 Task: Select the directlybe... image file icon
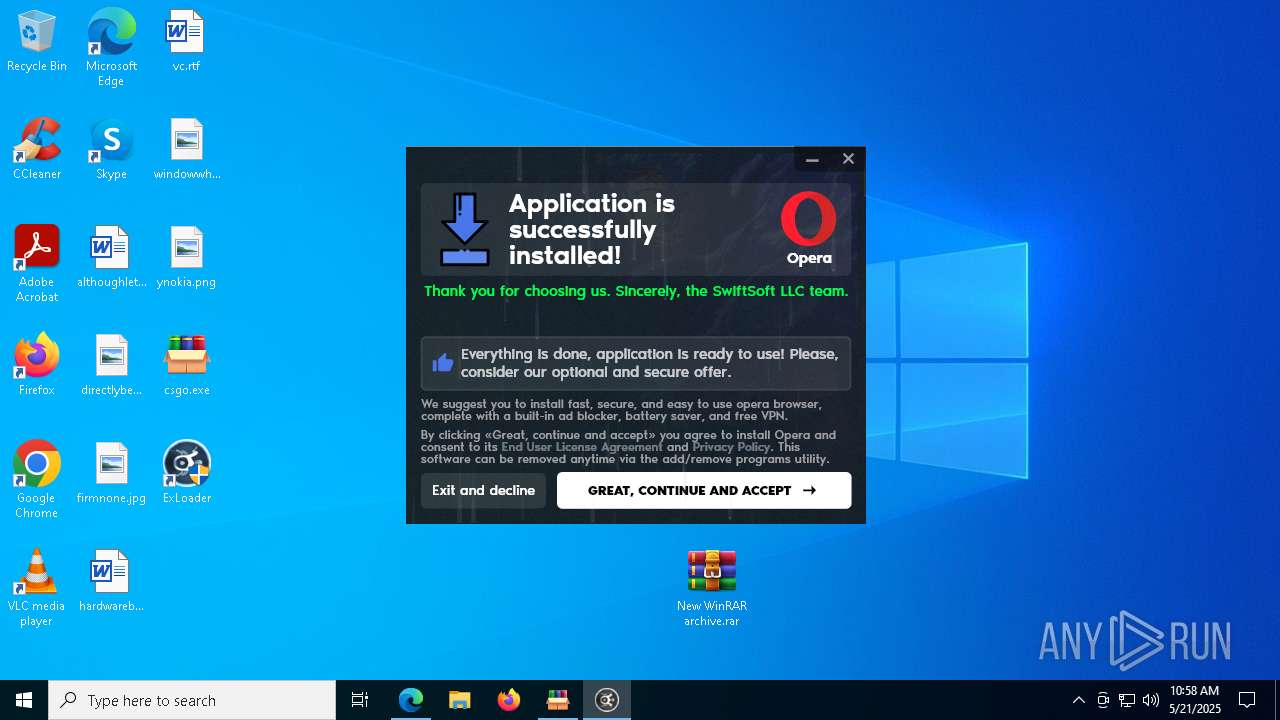click(111, 366)
